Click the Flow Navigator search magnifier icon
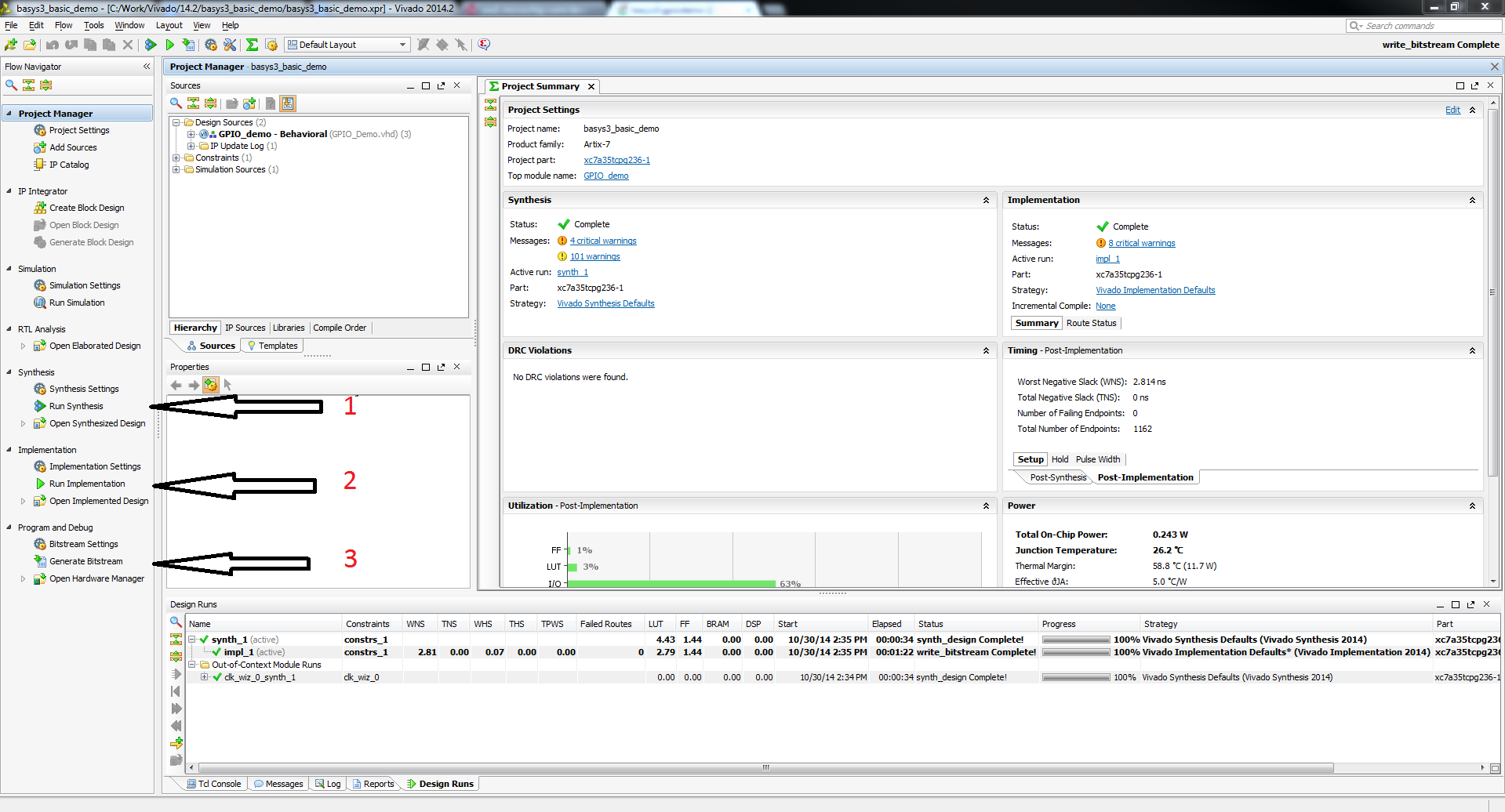This screenshot has width=1505, height=812. tap(11, 85)
